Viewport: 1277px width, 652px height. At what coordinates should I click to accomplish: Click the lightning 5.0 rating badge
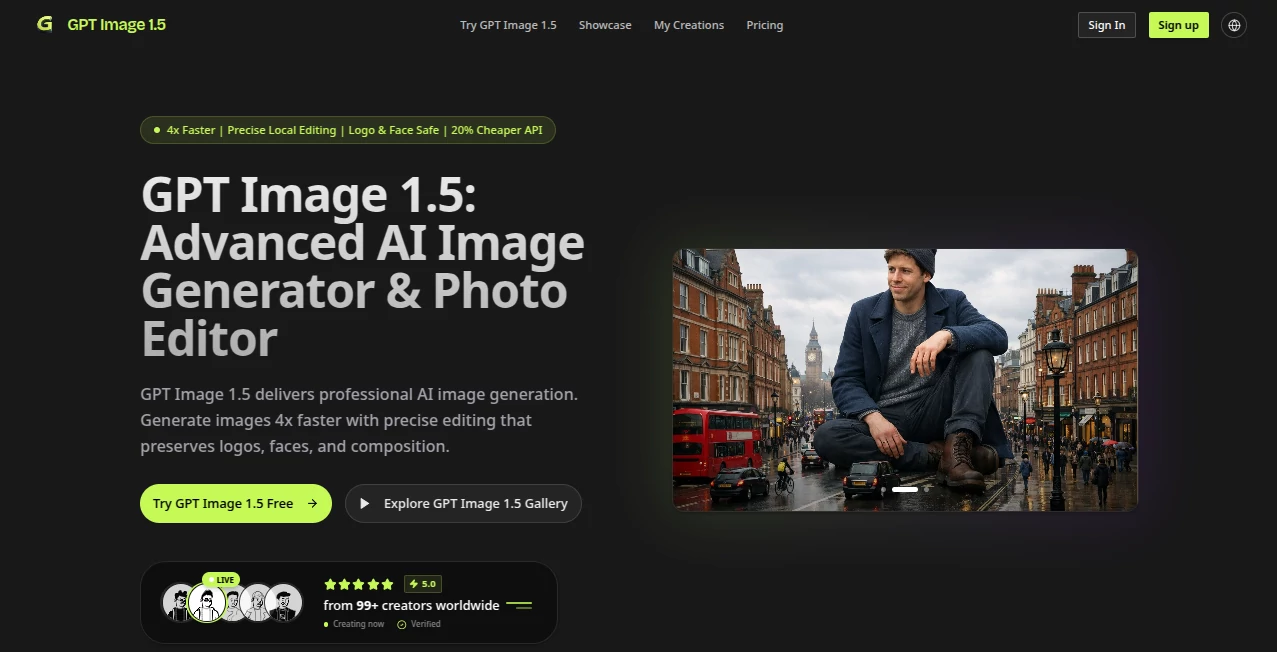pyautogui.click(x=422, y=583)
